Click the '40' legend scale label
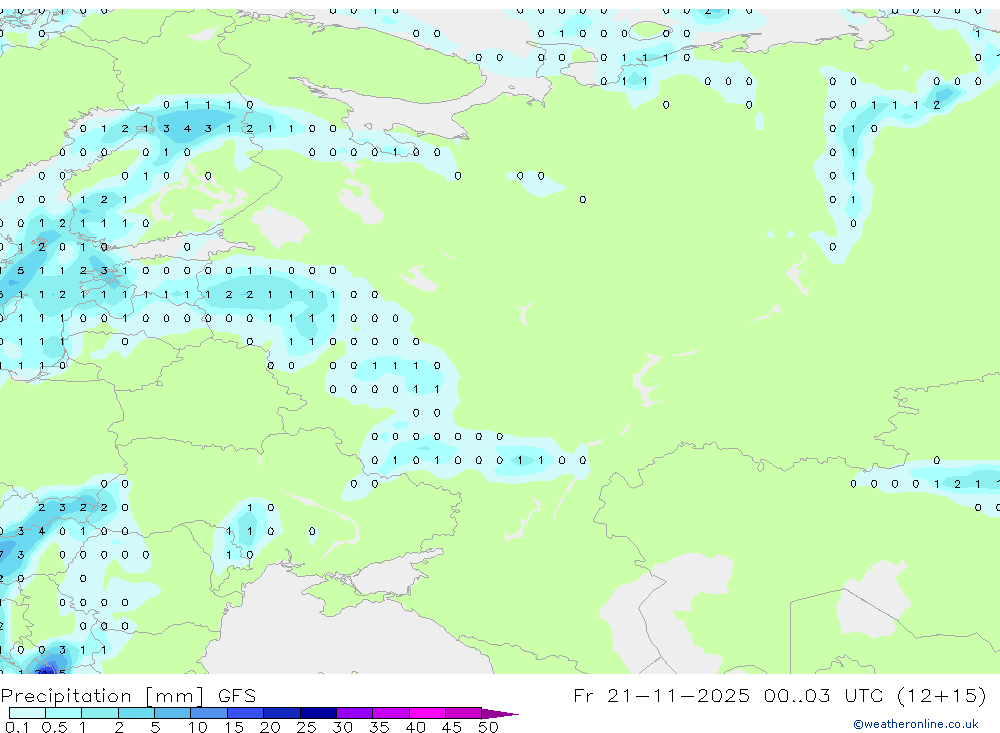 click(415, 727)
